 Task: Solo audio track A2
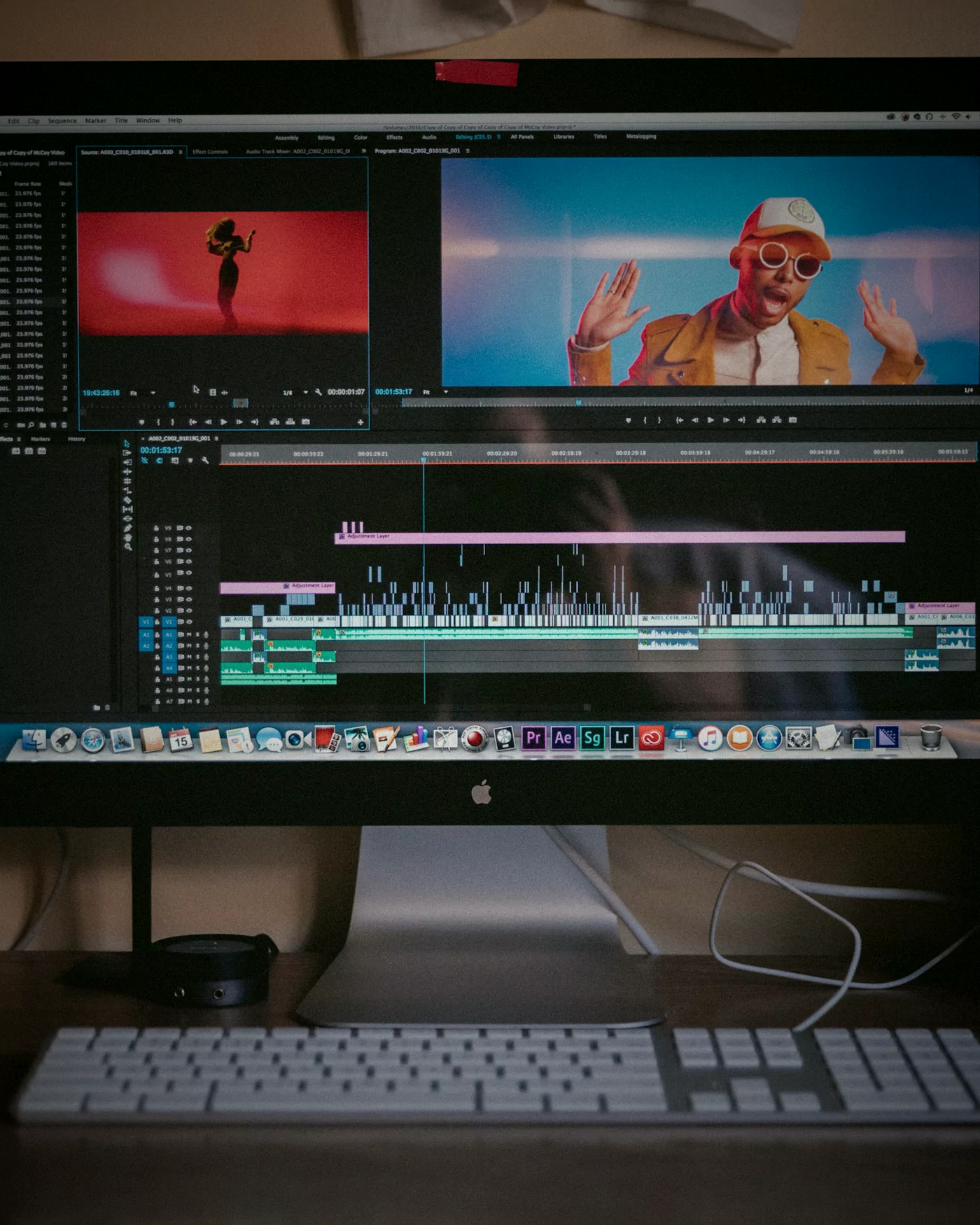[197, 646]
